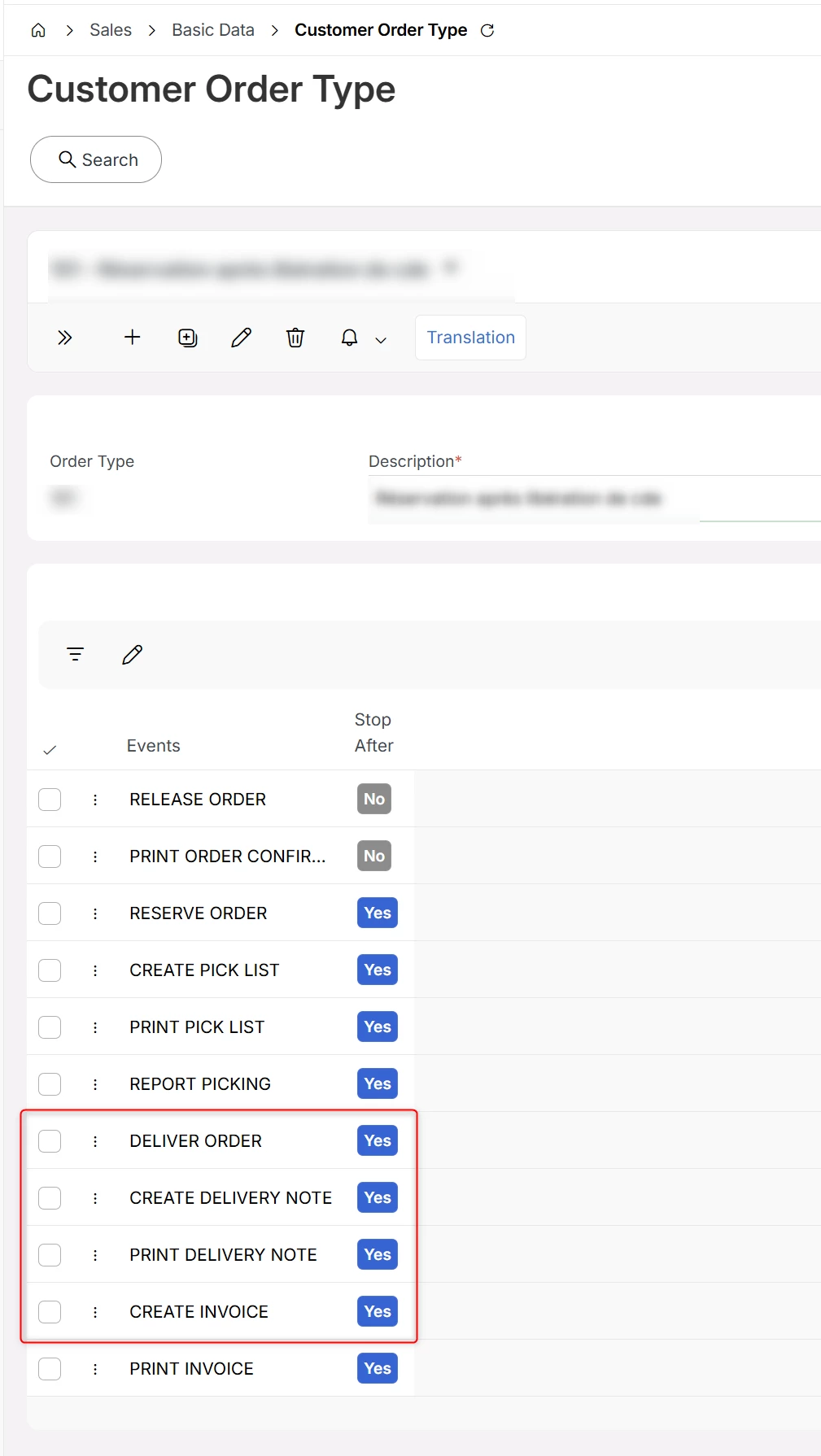Click the Yes badge for DELIVER ORDER
This screenshot has width=821, height=1456.
coord(378,1140)
